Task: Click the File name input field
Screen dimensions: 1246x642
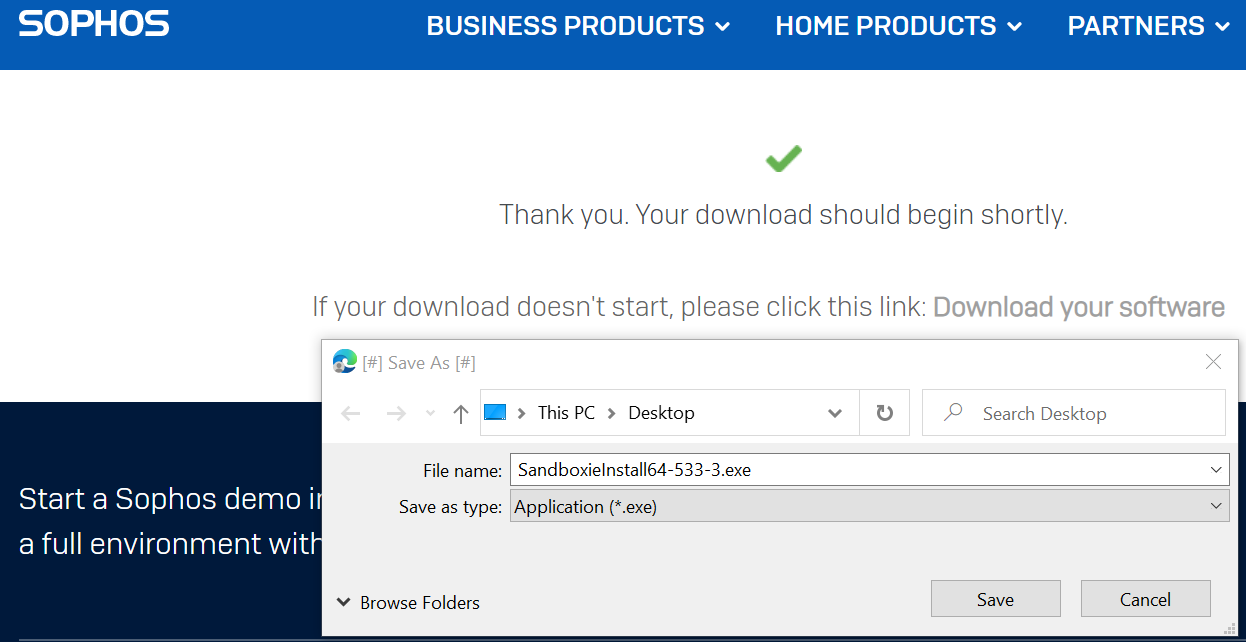Action: (x=869, y=470)
